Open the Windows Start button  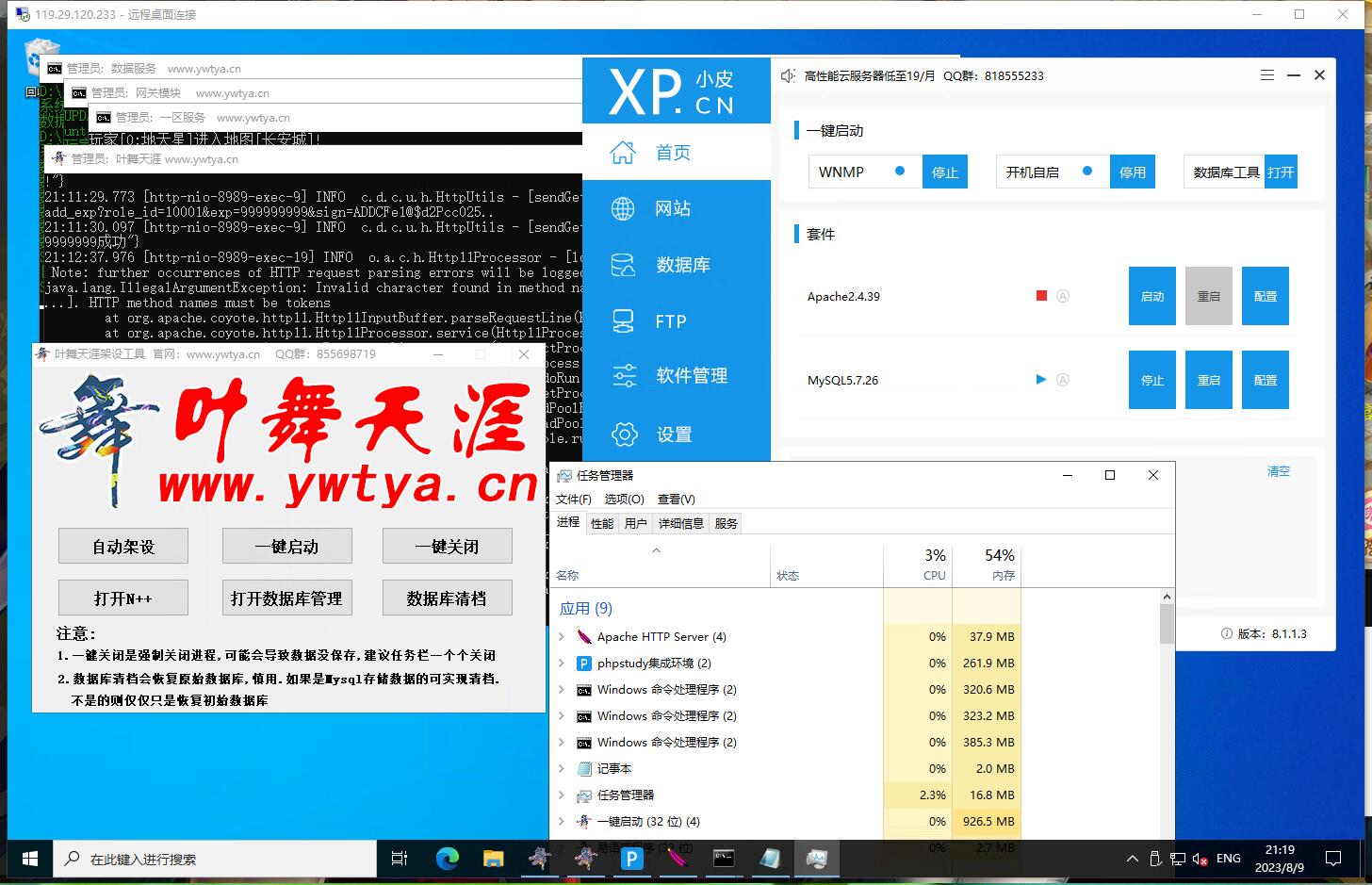tap(29, 859)
